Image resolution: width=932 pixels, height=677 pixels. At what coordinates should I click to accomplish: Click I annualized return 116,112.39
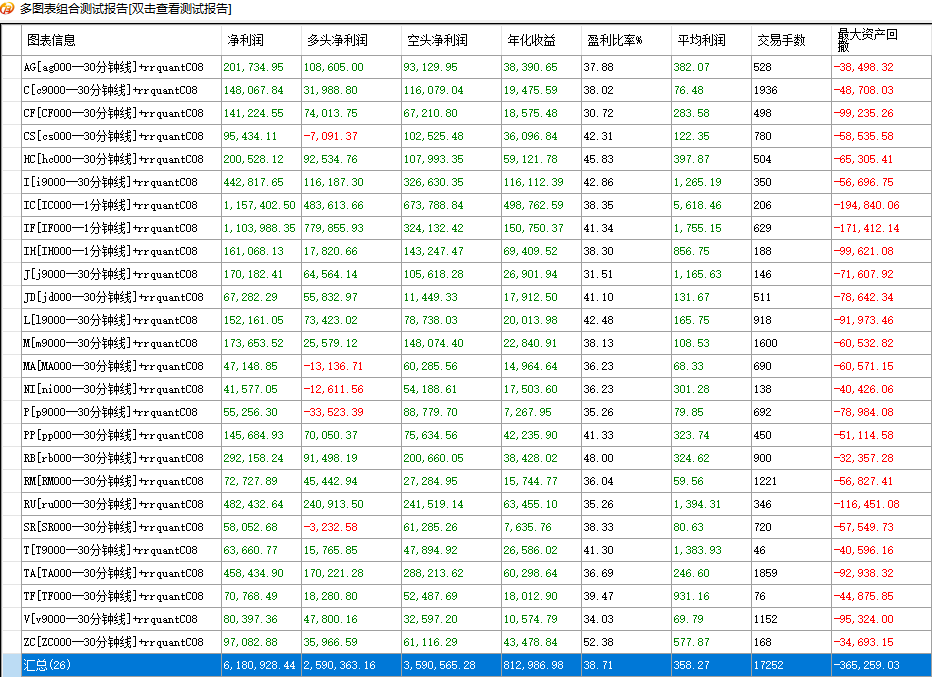tap(533, 182)
